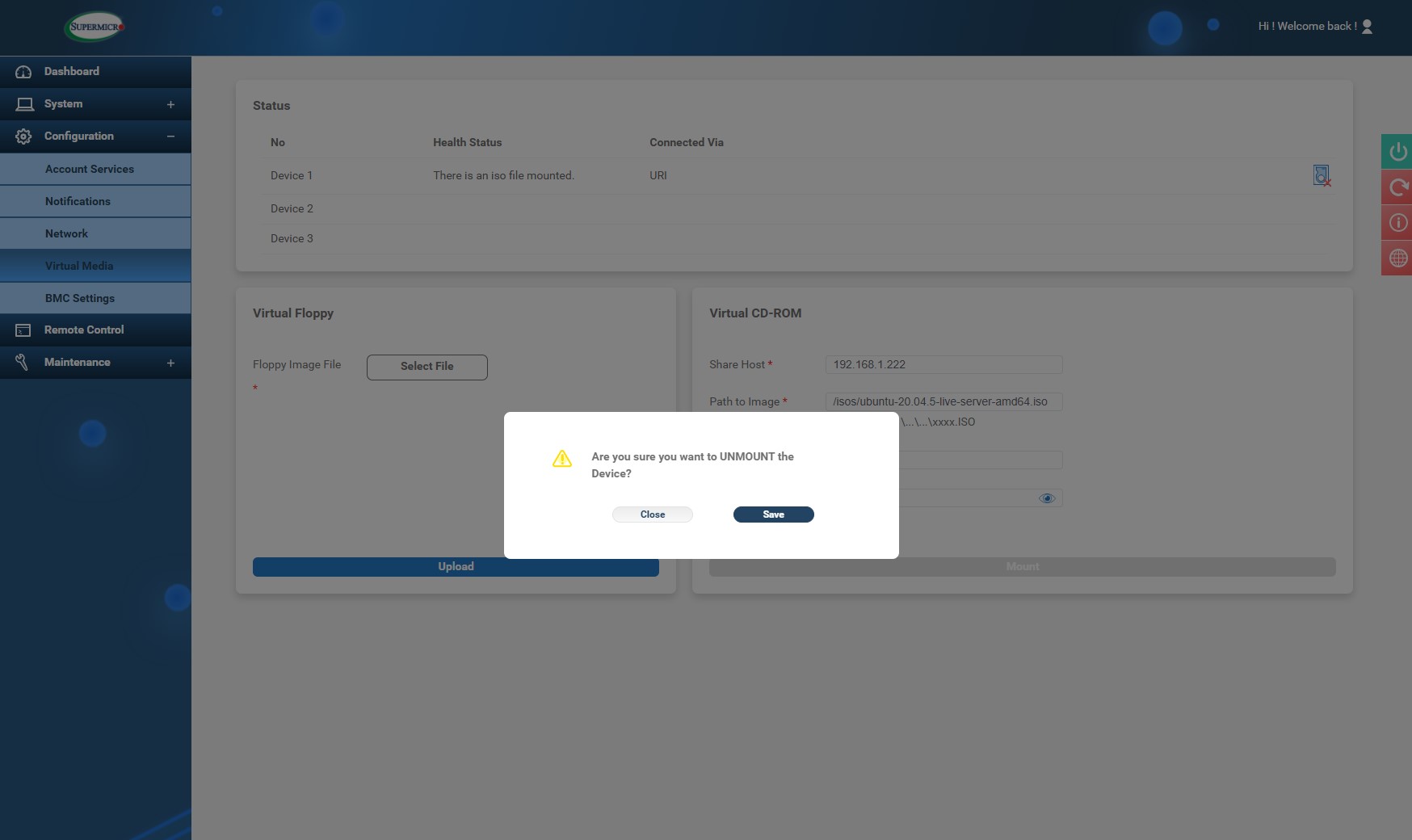1412x840 pixels.
Task: Click the user profile icon
Action: 1367,27
